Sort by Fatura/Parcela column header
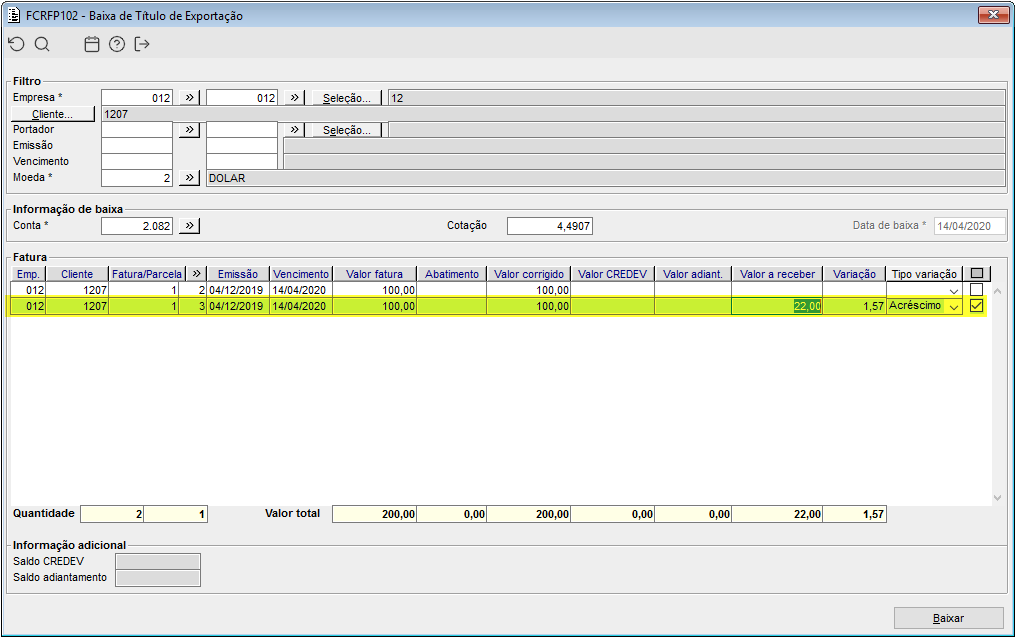The image size is (1022, 640). click(x=147, y=274)
